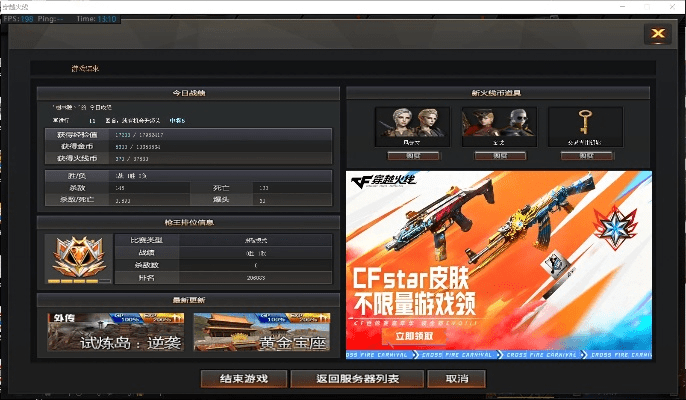Click 返回服务器列表 button
Screen dimensions: 686x400
(358, 379)
